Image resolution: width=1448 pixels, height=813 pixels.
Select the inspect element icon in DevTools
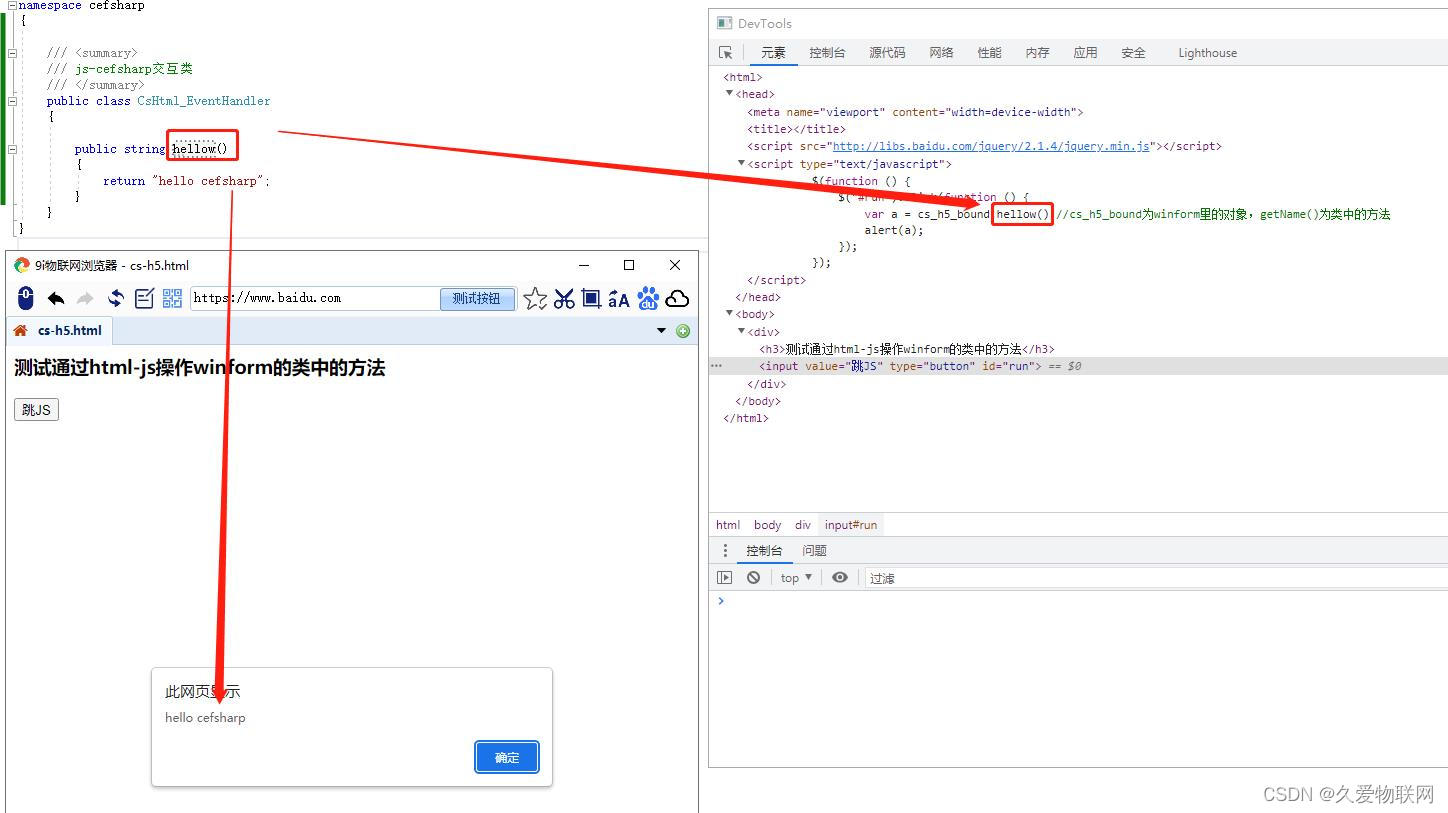pos(726,52)
